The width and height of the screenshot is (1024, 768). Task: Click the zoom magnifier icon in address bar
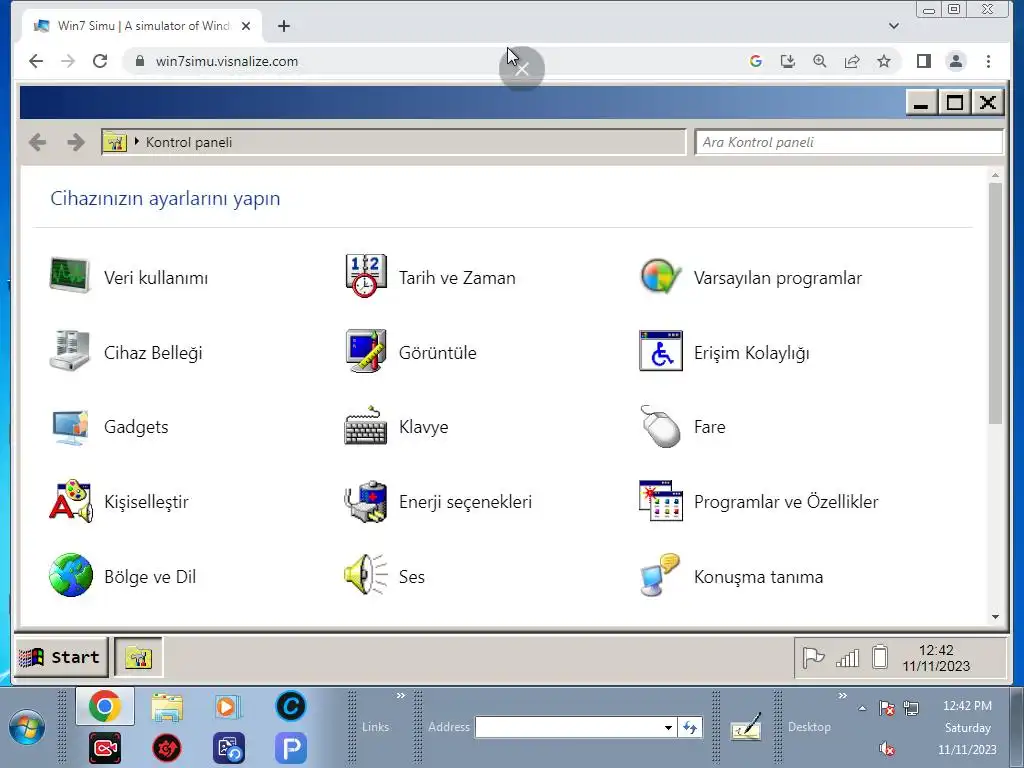(820, 61)
